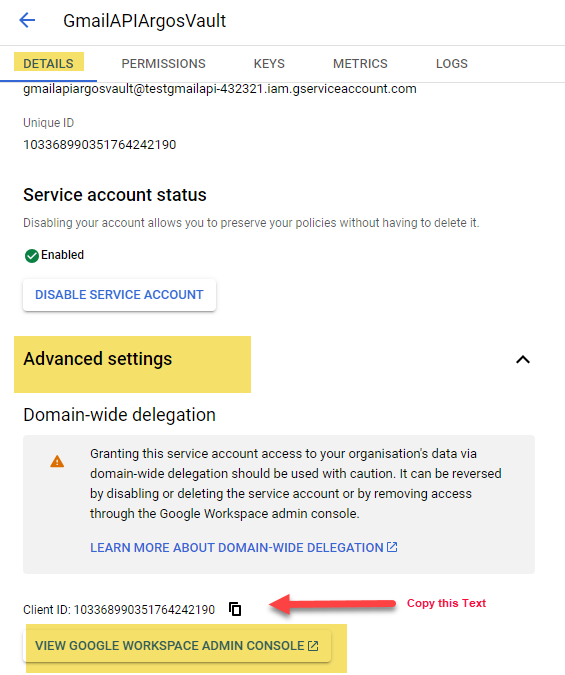Click the Service account status heading
Image resolution: width=565 pixels, height=675 pixels.
(115, 195)
